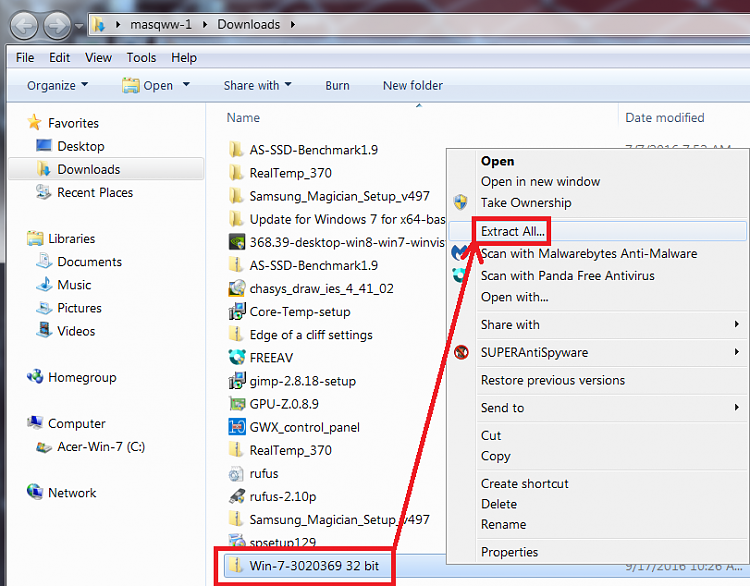Click the Forward navigation arrow button
The image size is (750, 586).
tap(57, 25)
